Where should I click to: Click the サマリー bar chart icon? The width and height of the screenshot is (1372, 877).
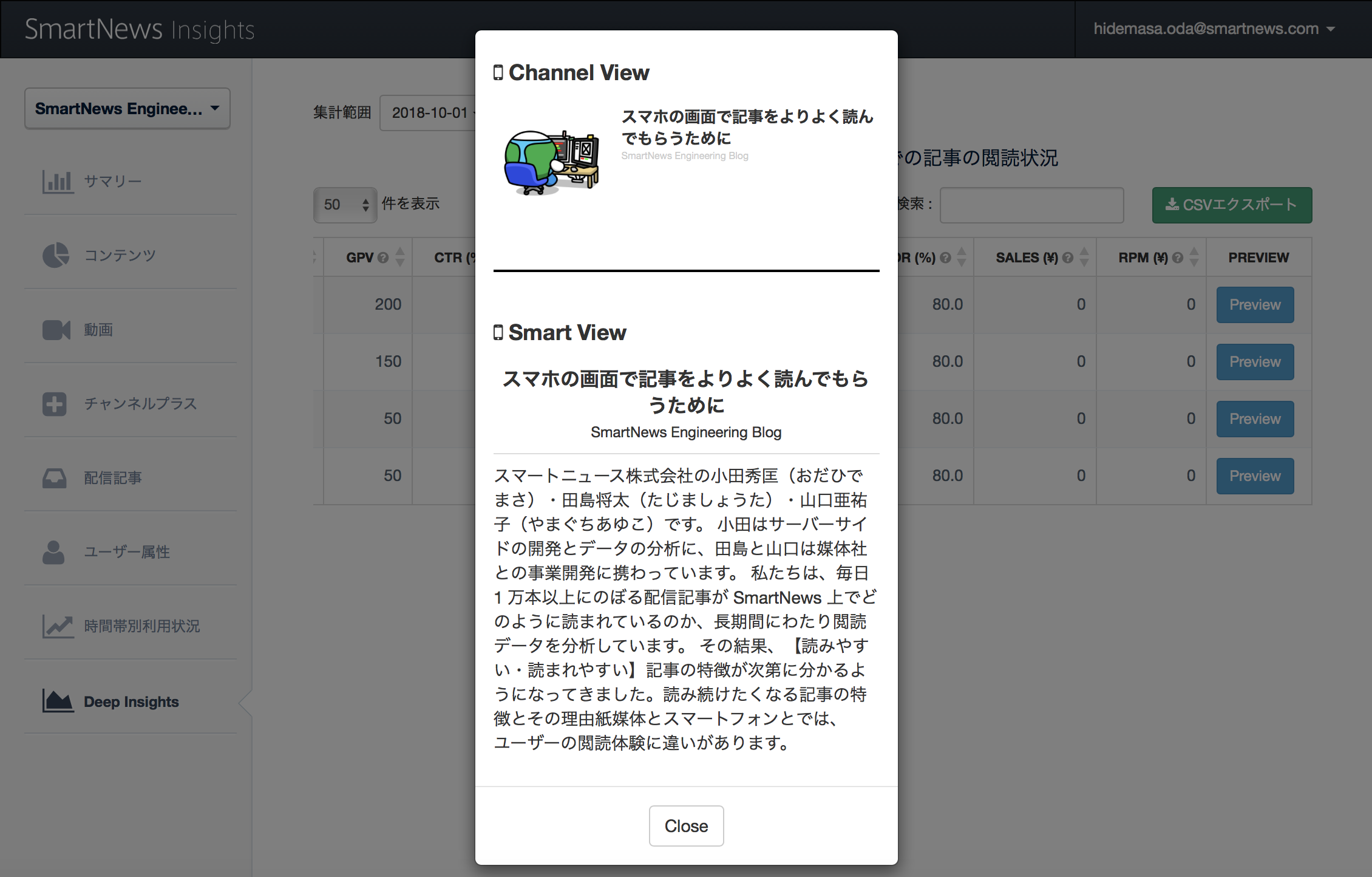coord(58,181)
